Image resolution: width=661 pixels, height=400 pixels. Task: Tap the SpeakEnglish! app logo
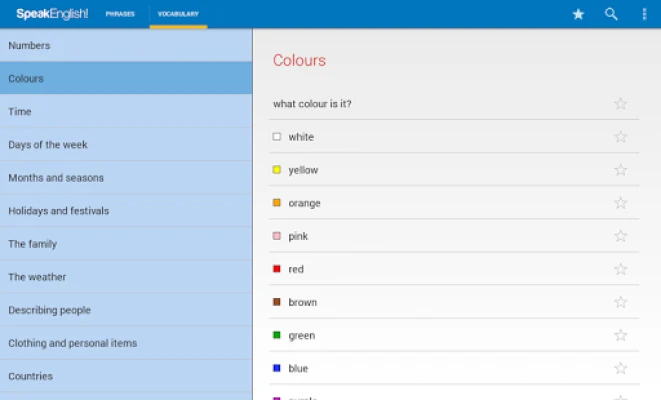52,14
